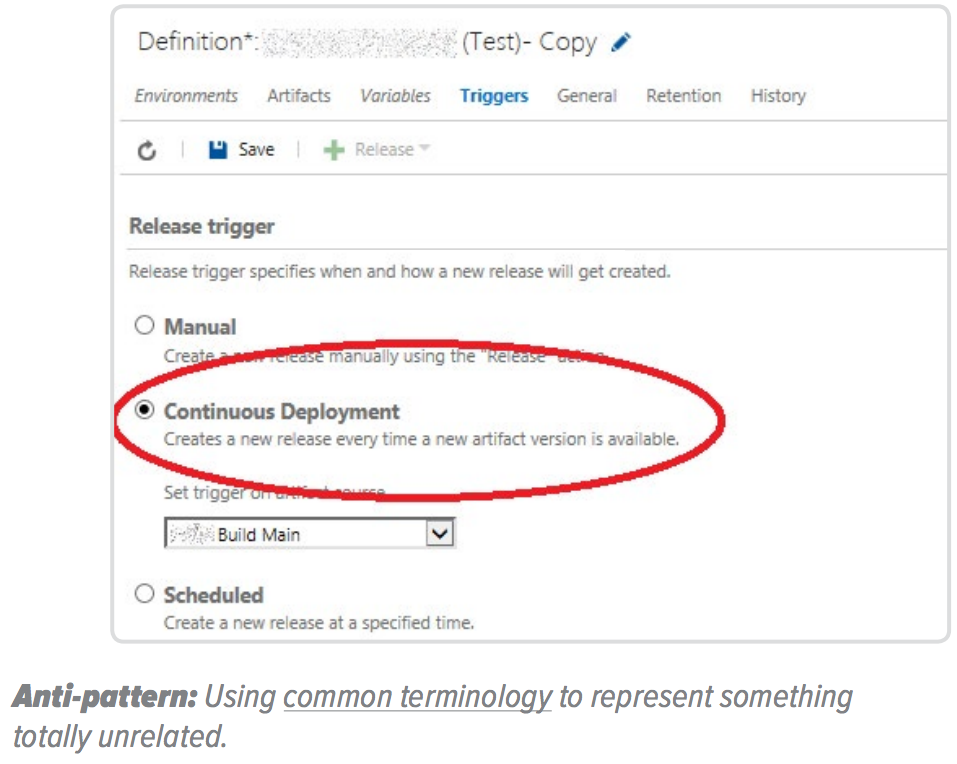Select the Triggers tab

pos(494,96)
